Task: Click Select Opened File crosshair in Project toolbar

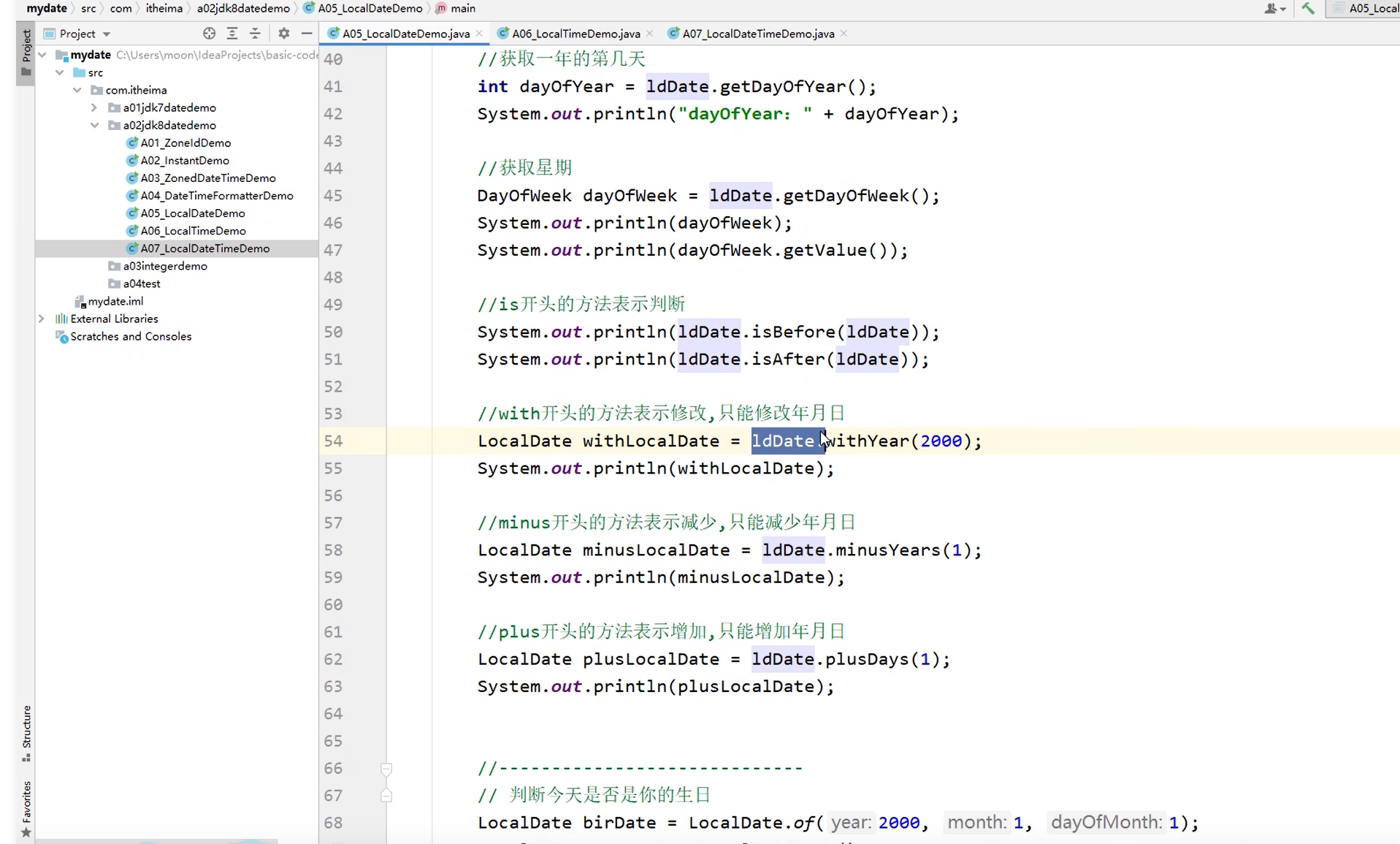Action: pyautogui.click(x=209, y=34)
